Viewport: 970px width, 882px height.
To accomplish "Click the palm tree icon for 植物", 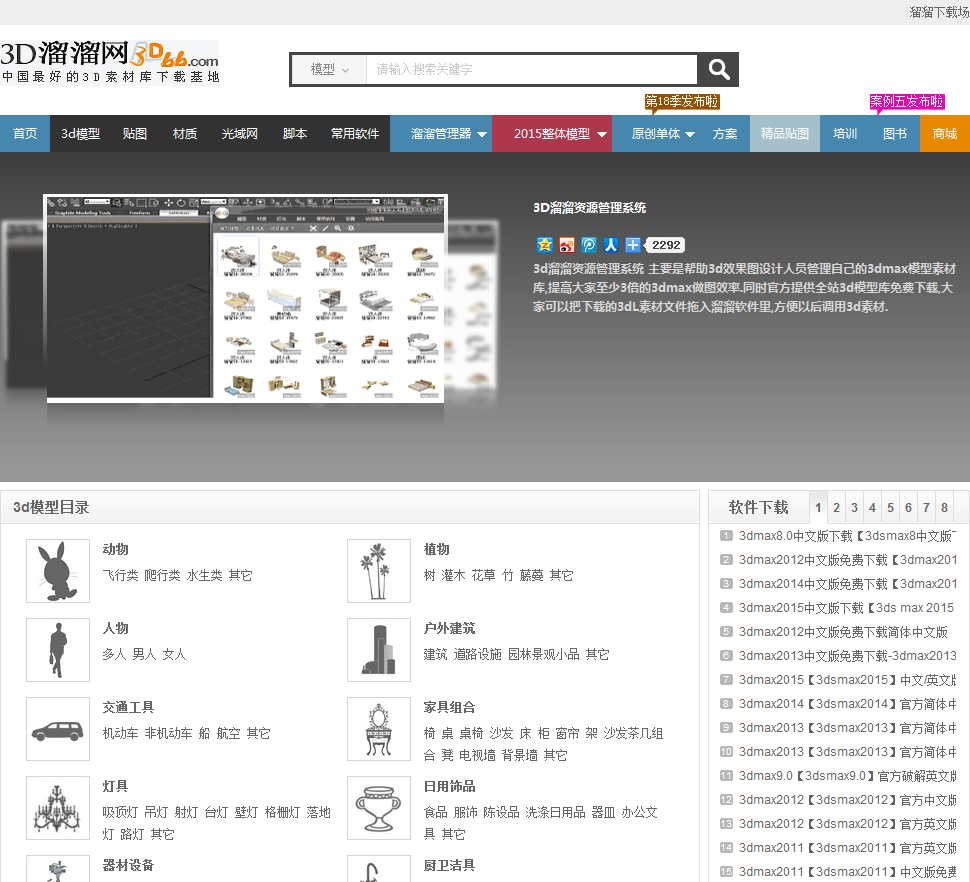I will click(x=379, y=571).
